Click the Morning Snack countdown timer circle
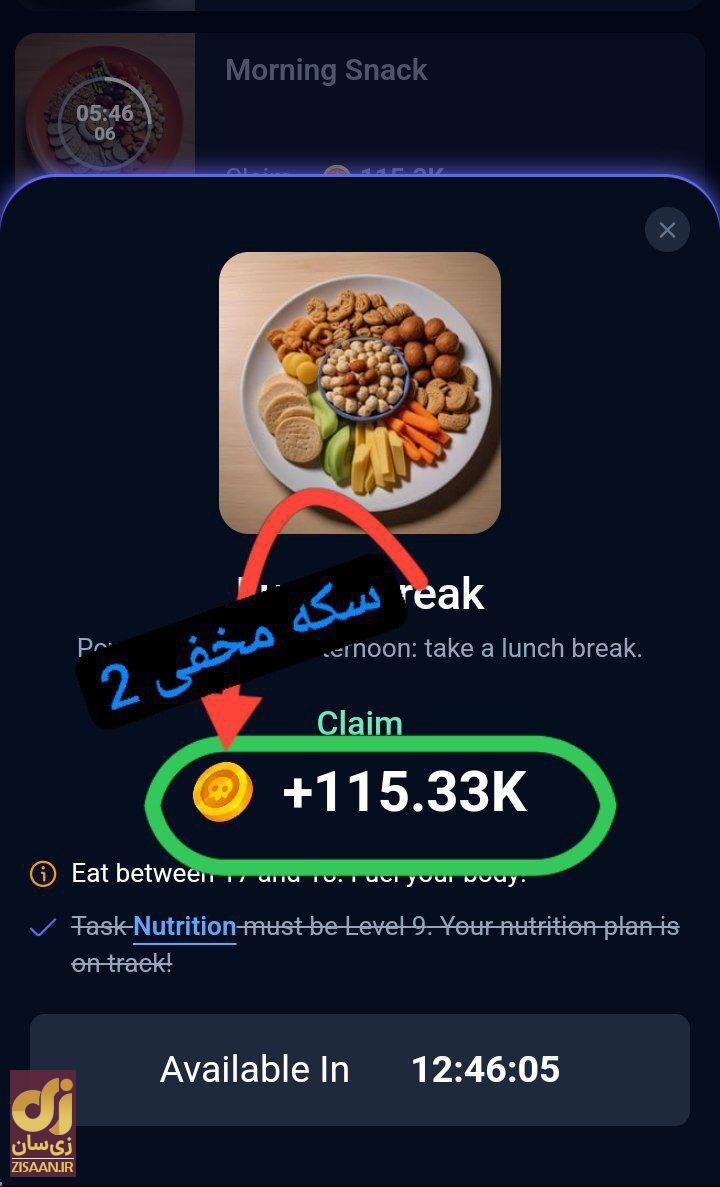The width and height of the screenshot is (720, 1187). tap(104, 123)
